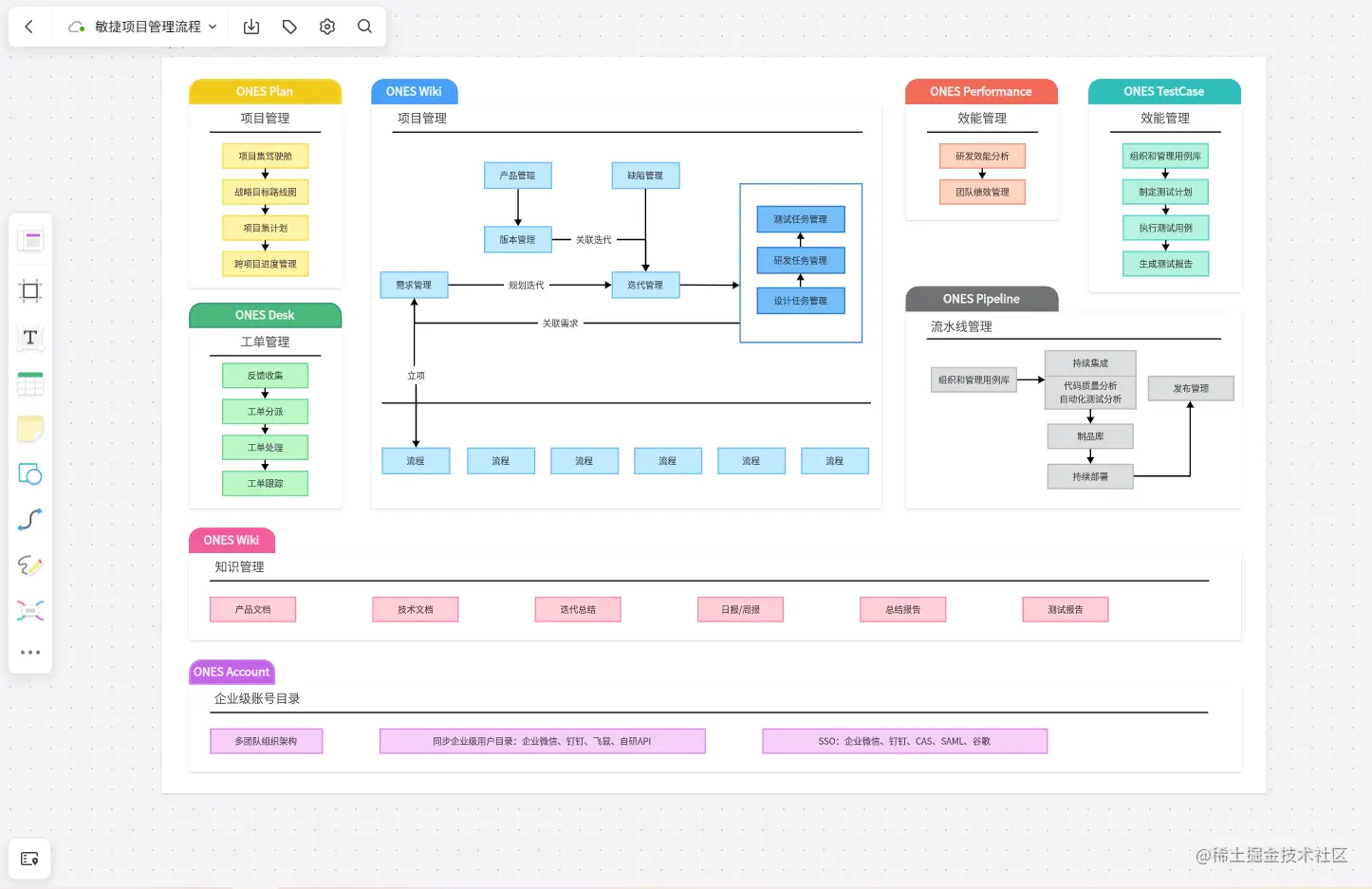Screen dimensions: 1372x889
Task: Click the 工单处理 node
Action: 265,448
